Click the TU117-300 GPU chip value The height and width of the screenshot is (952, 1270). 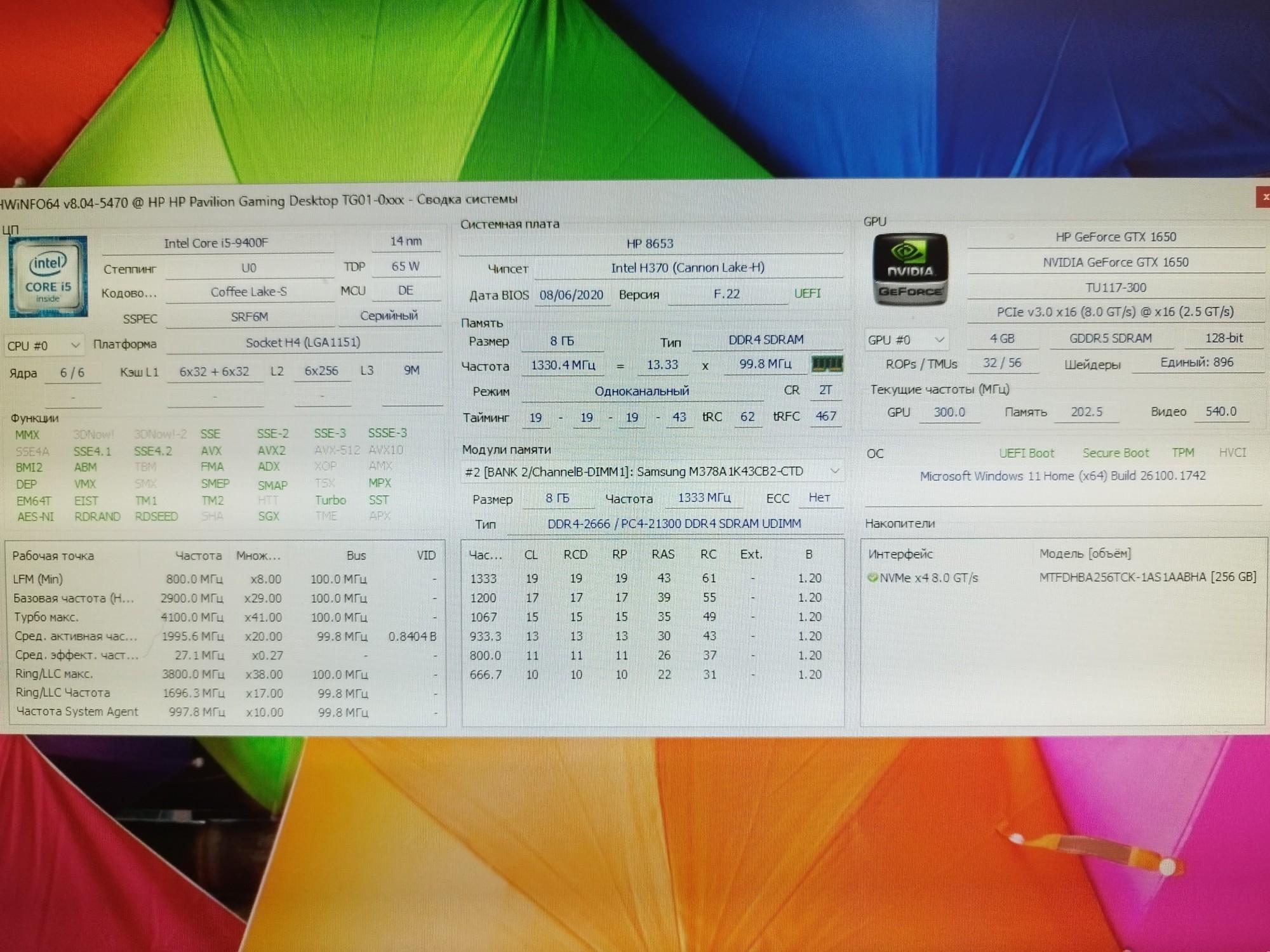(x=1116, y=288)
